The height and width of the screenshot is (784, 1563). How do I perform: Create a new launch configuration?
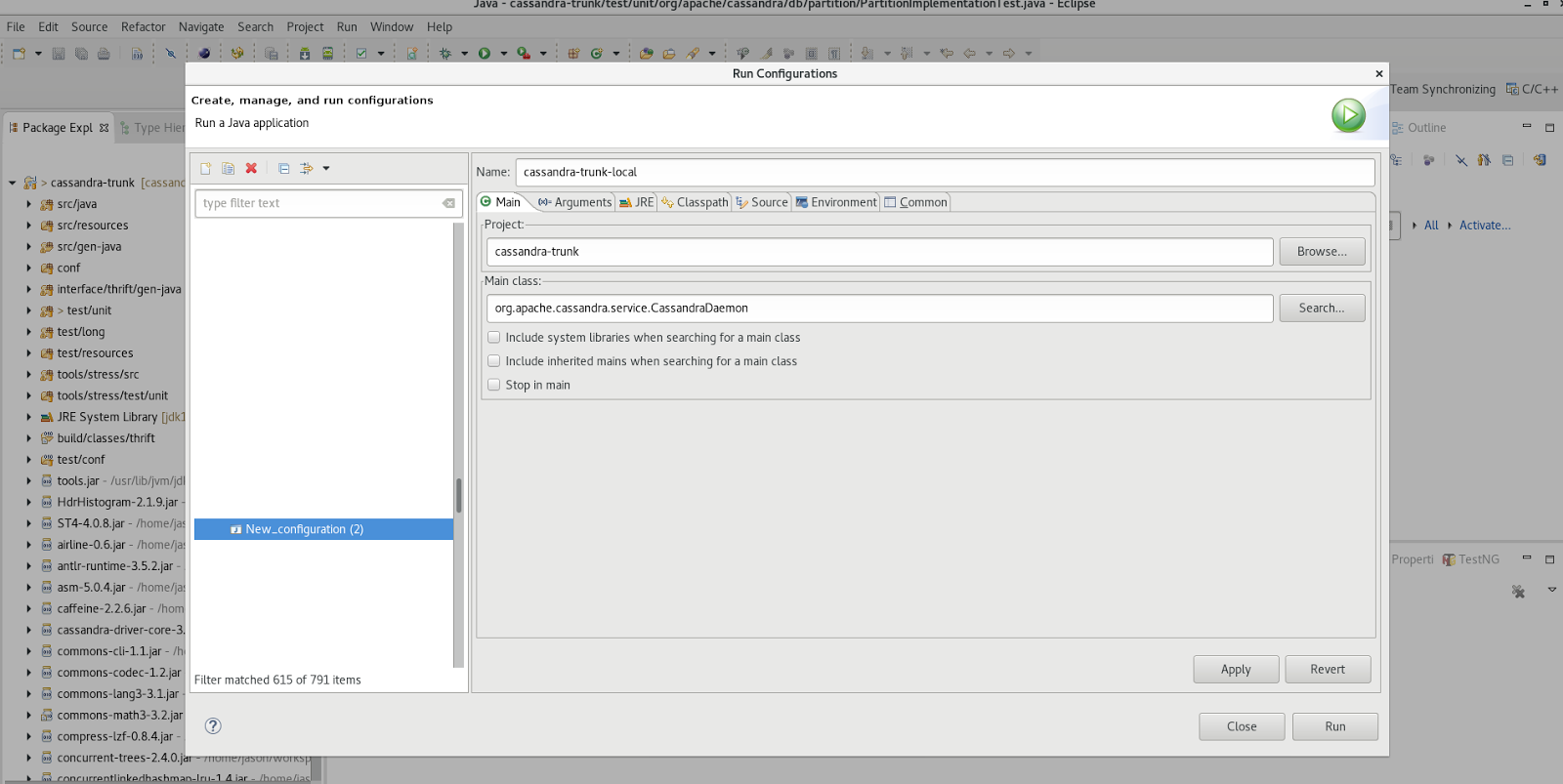(x=205, y=169)
